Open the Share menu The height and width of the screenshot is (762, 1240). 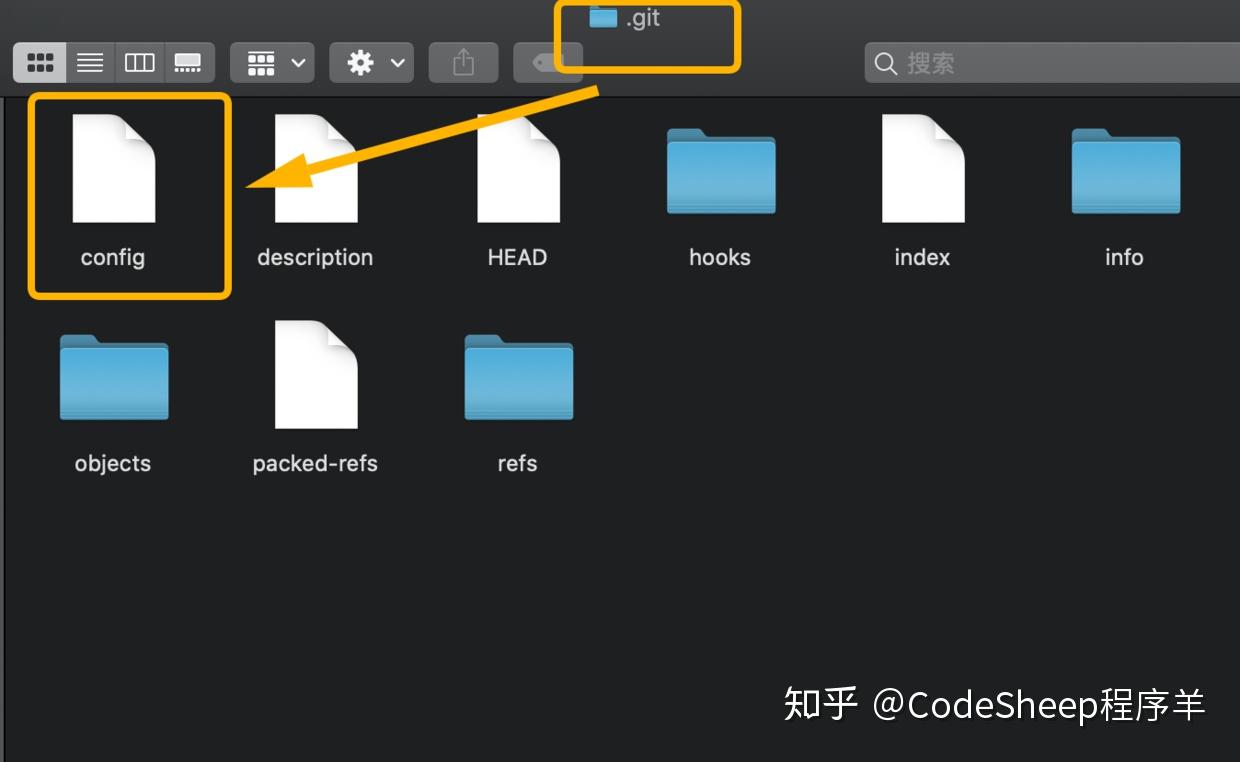tap(462, 62)
